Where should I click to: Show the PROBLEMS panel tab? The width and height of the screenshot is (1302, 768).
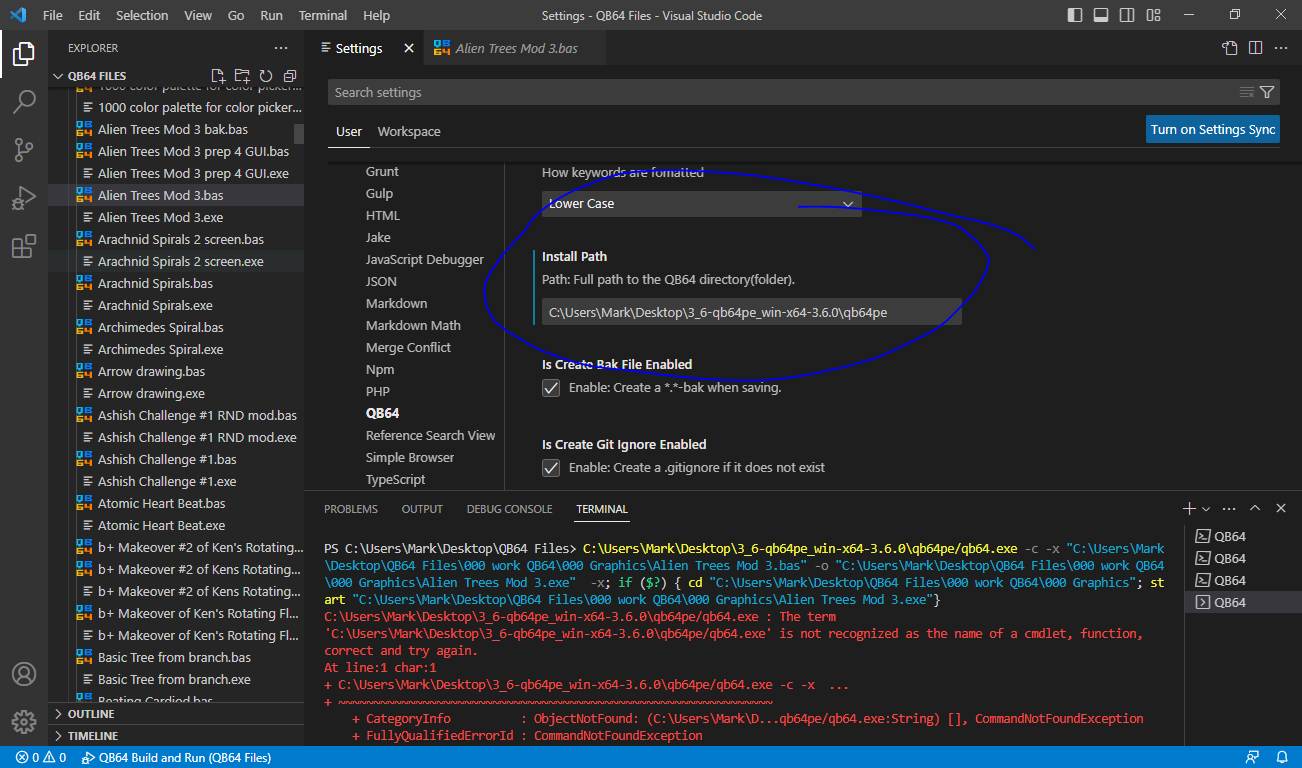tap(351, 509)
